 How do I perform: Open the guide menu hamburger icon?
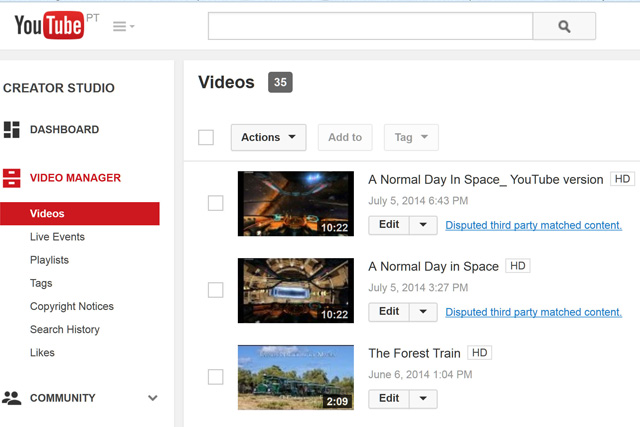pos(123,27)
